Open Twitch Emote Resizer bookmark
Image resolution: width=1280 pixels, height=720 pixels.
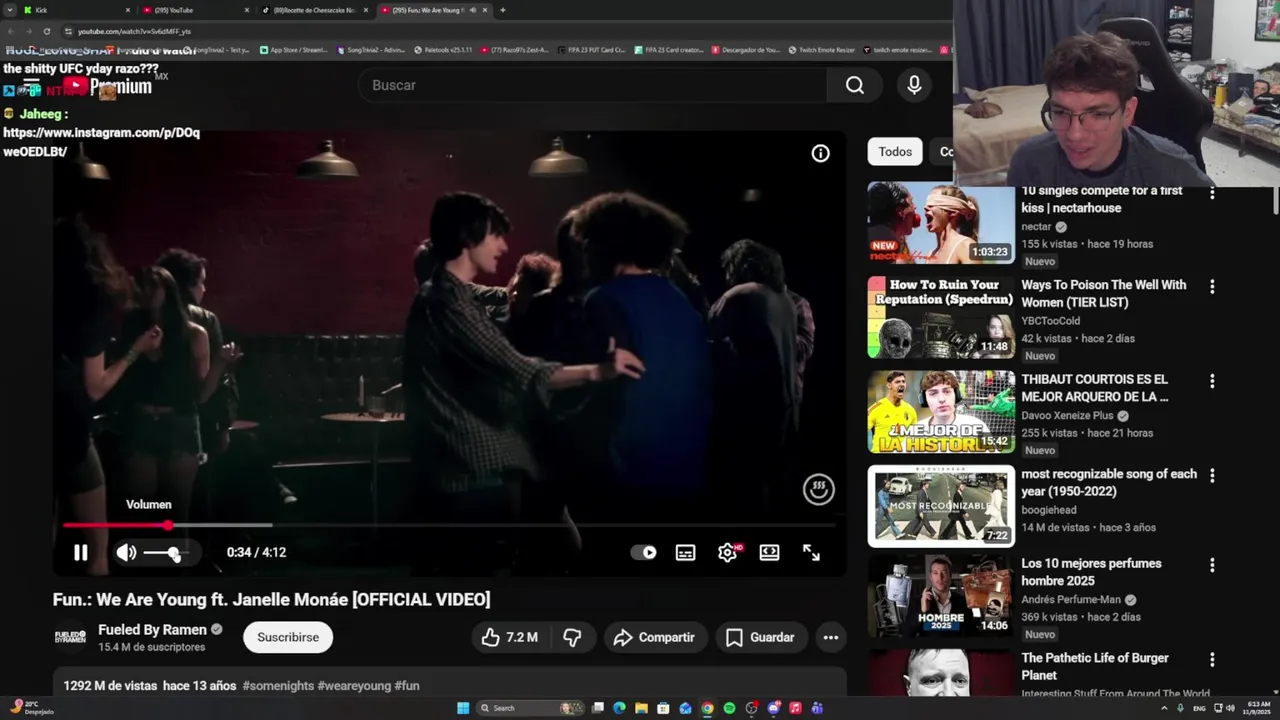tap(822, 50)
